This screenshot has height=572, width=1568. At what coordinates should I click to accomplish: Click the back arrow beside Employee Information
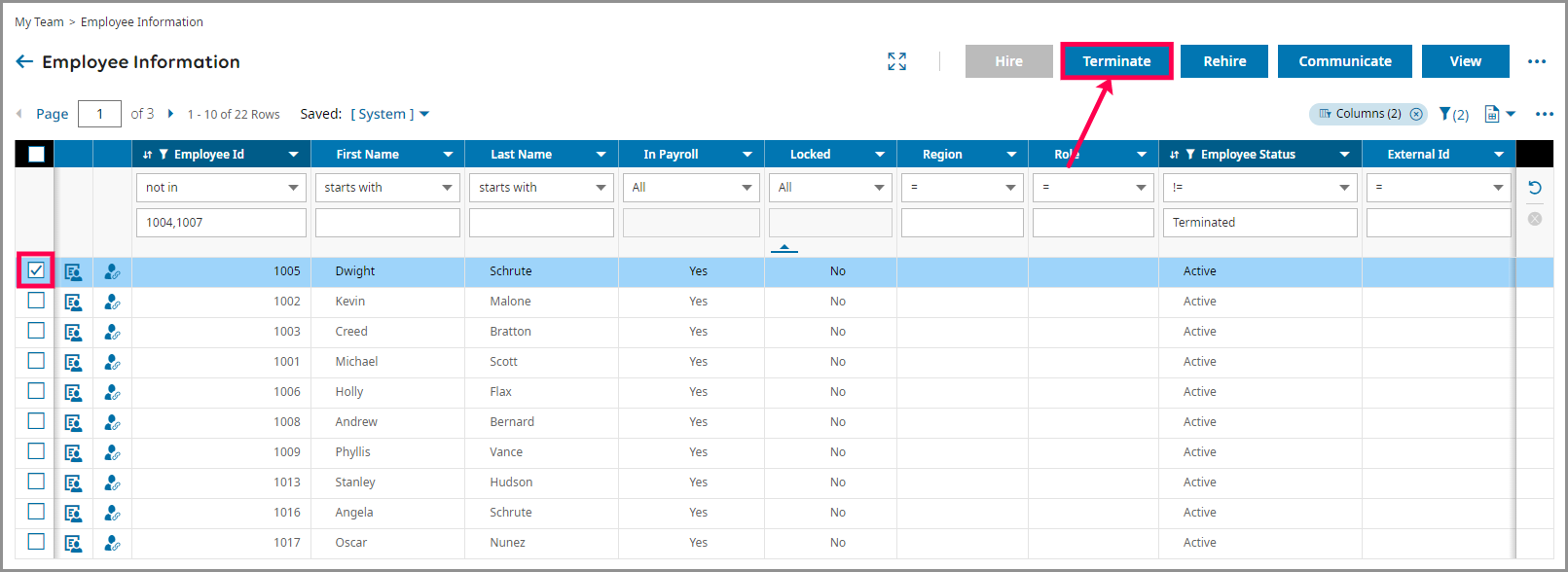[24, 61]
